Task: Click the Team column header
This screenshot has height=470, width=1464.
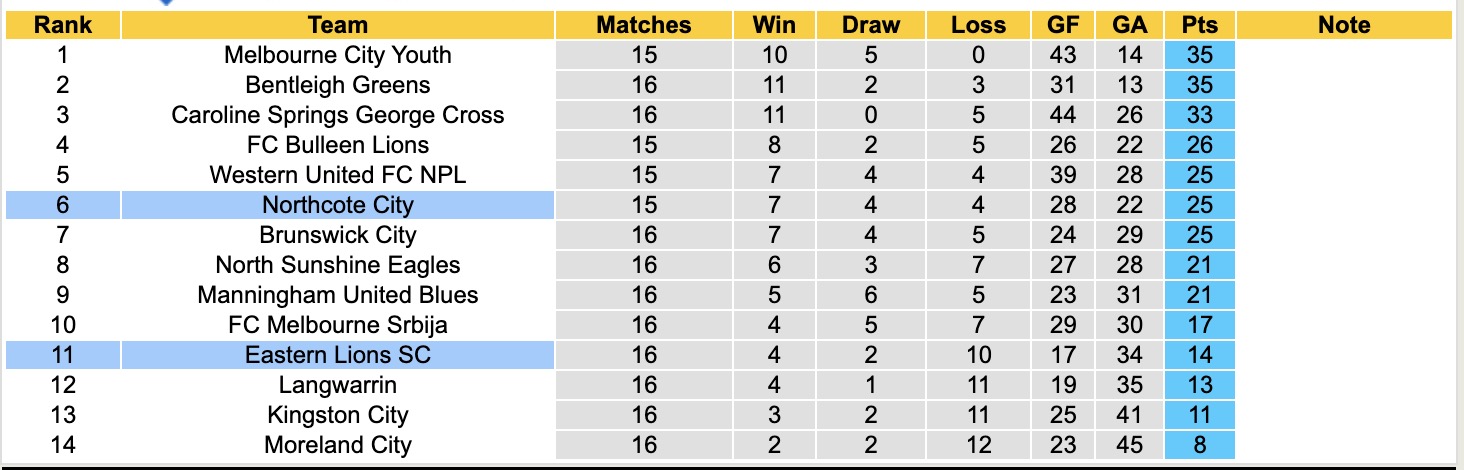Action: click(x=338, y=25)
